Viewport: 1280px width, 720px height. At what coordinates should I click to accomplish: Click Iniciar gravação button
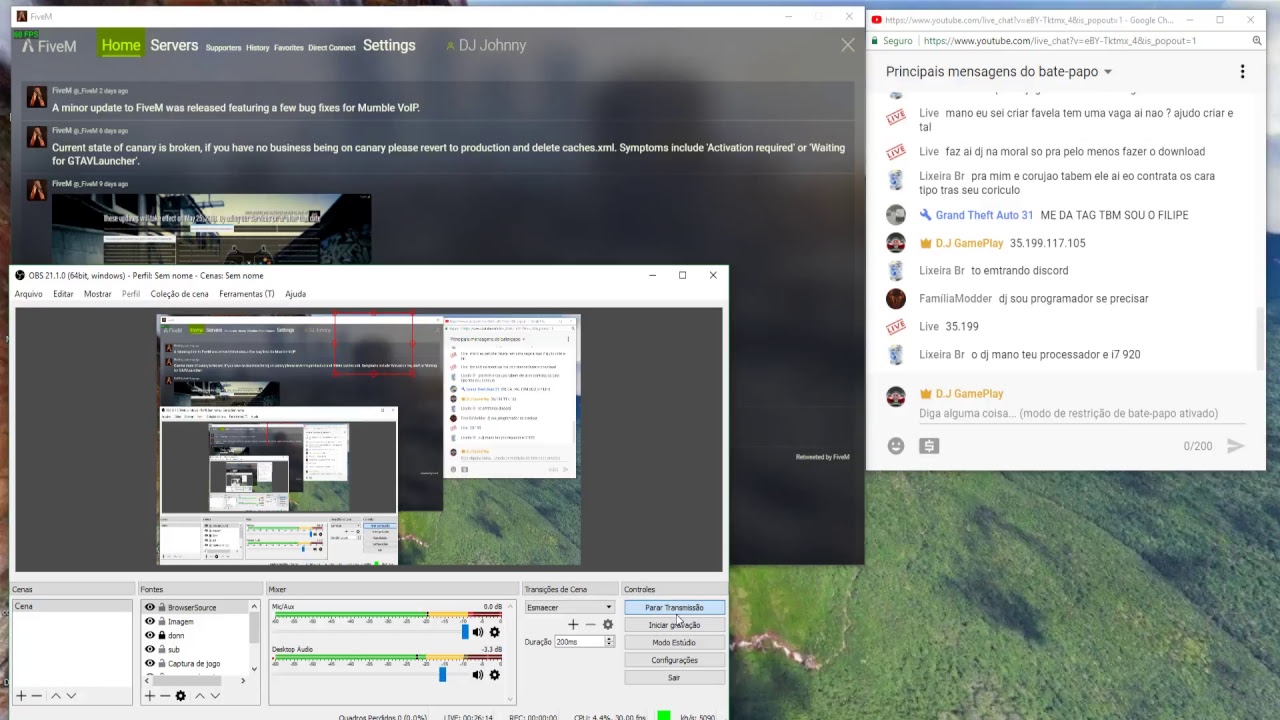[674, 625]
